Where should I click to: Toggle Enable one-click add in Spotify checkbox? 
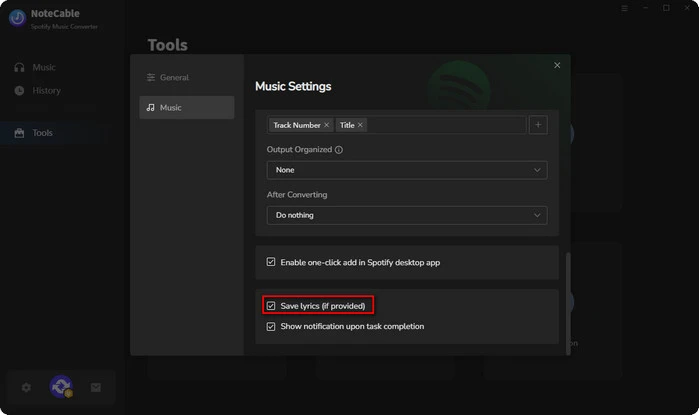pyautogui.click(x=271, y=262)
